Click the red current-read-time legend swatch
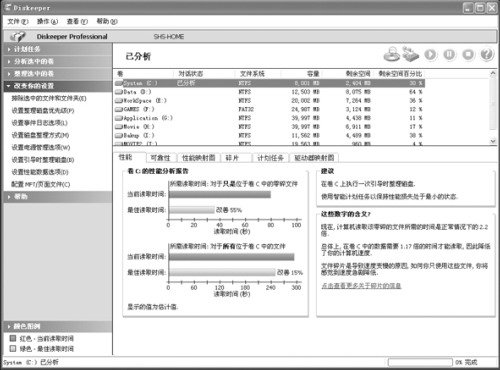The image size is (500, 370). pos(13,338)
